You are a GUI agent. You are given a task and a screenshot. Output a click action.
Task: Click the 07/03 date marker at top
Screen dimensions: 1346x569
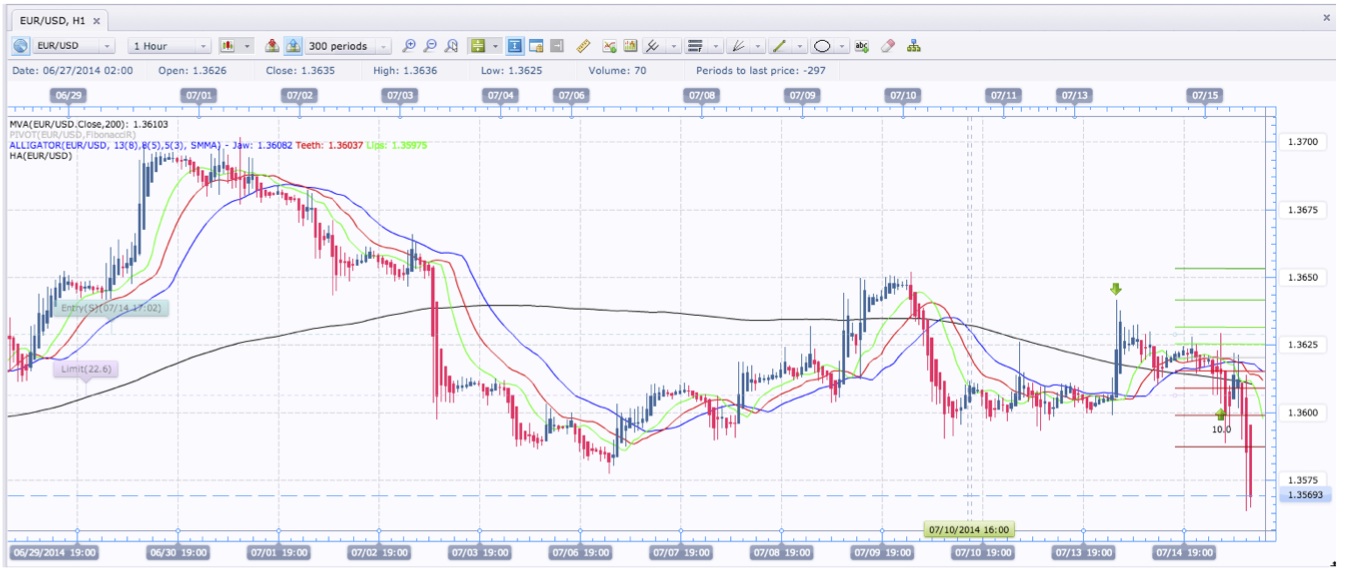pos(399,95)
